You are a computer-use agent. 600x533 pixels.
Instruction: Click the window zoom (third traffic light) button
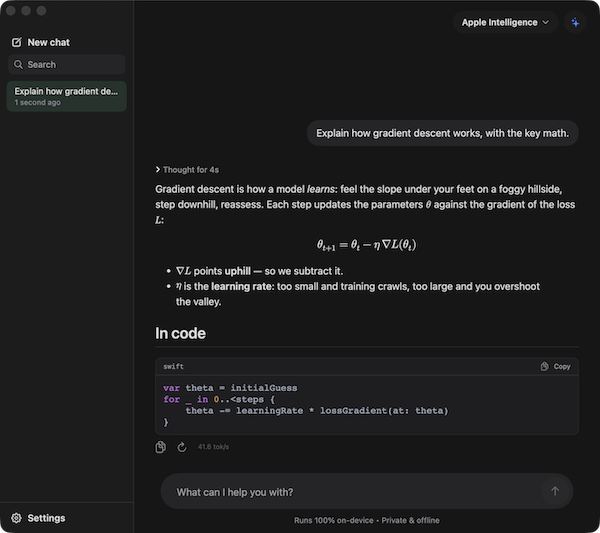(41, 10)
